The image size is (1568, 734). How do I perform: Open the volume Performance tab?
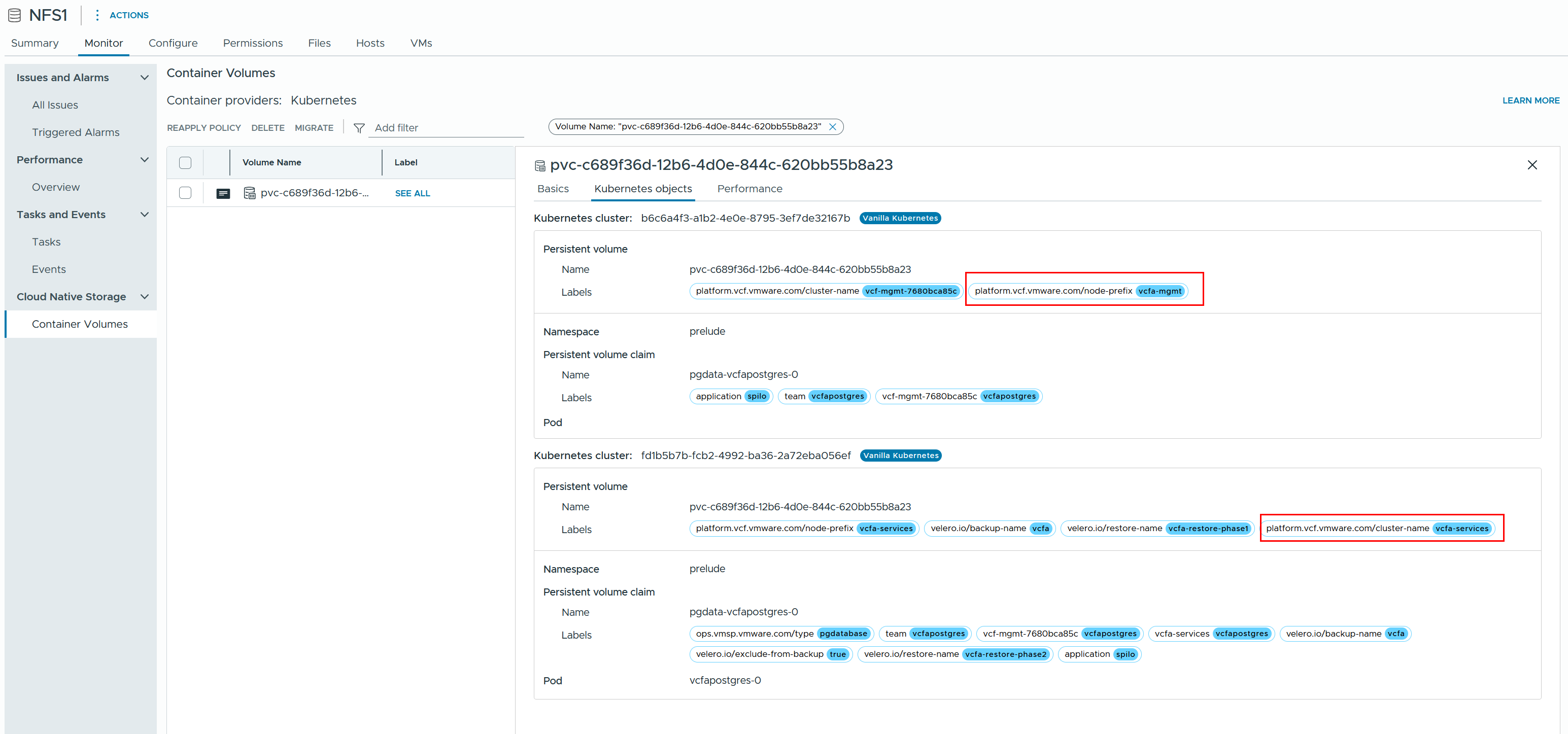[x=749, y=189]
